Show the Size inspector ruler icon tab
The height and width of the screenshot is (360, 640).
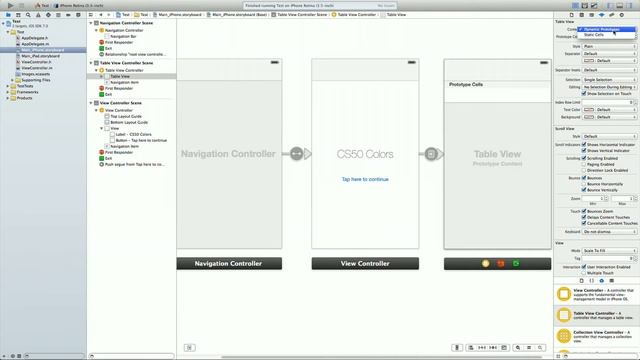pos(611,15)
